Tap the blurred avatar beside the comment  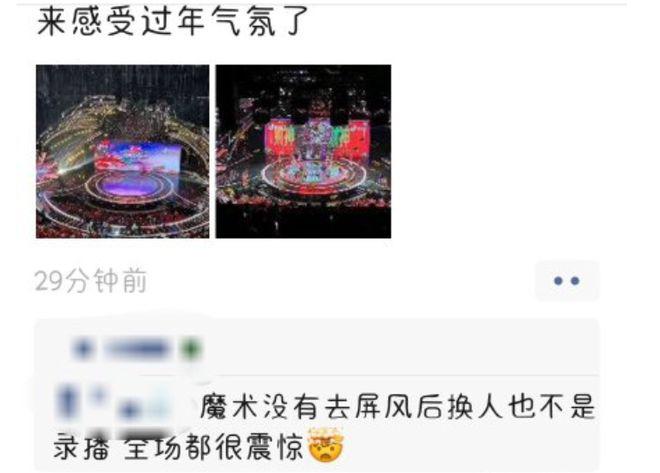click(67, 404)
